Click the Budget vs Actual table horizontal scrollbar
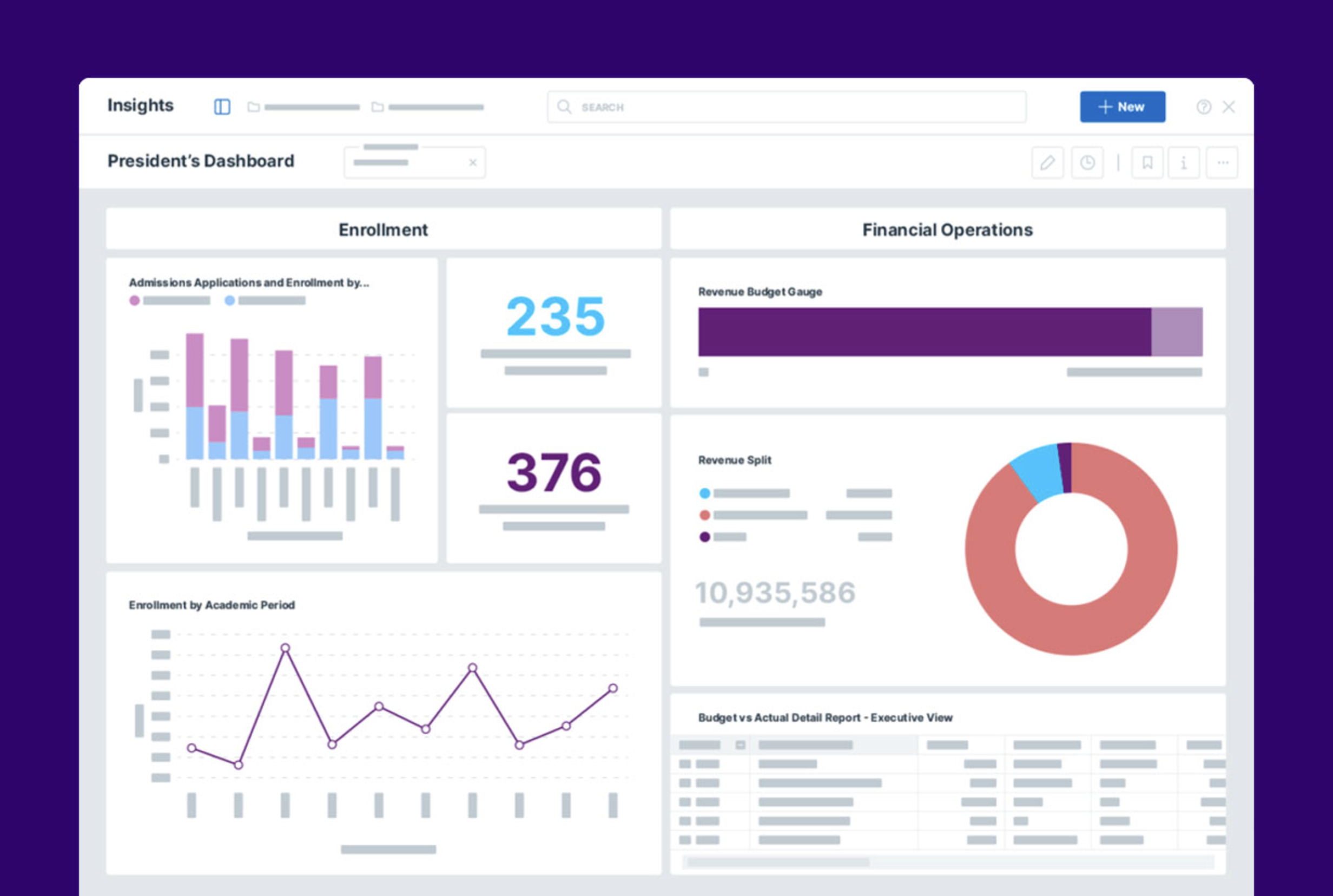The width and height of the screenshot is (1333, 896). [x=778, y=862]
